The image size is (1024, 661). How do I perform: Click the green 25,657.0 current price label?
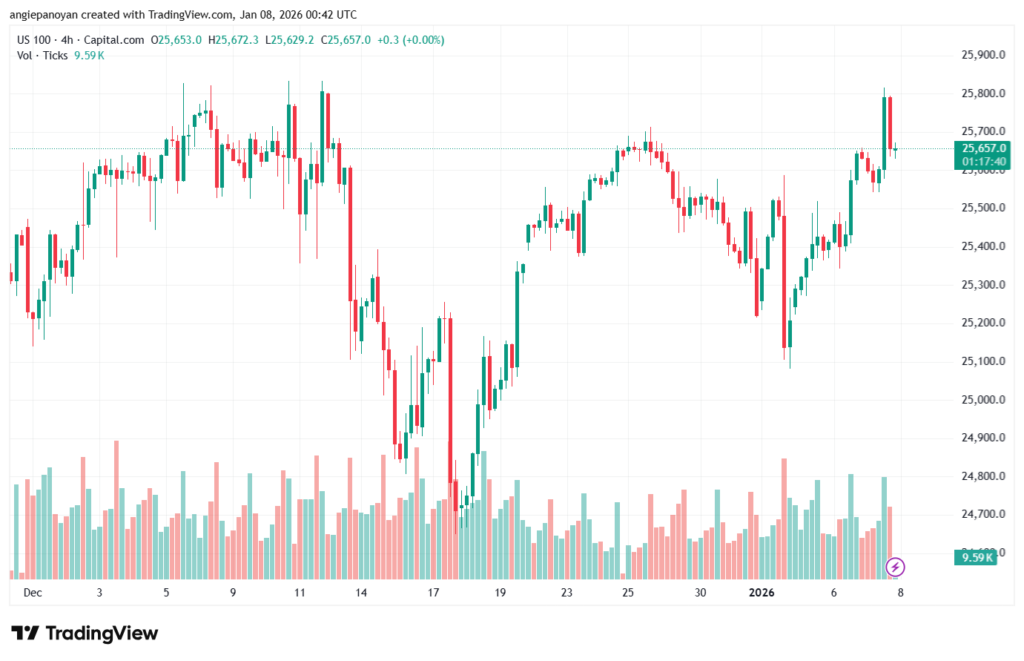click(982, 148)
